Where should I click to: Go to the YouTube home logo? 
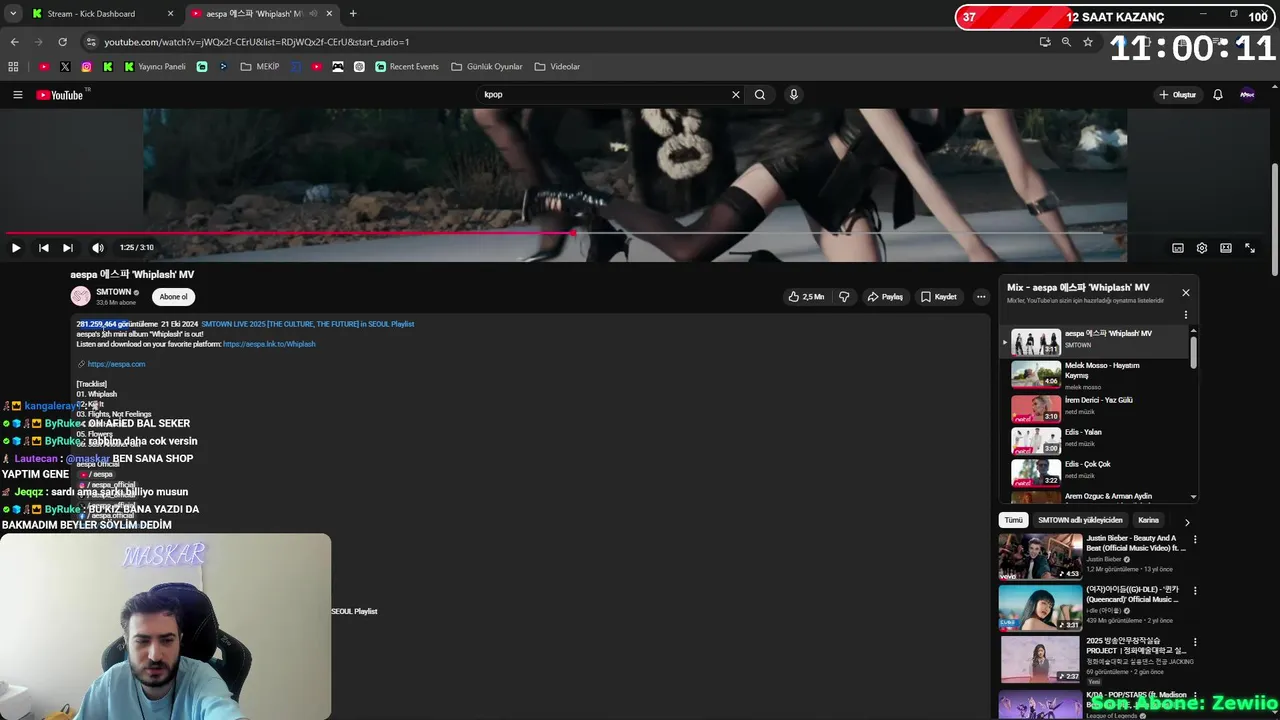[60, 95]
